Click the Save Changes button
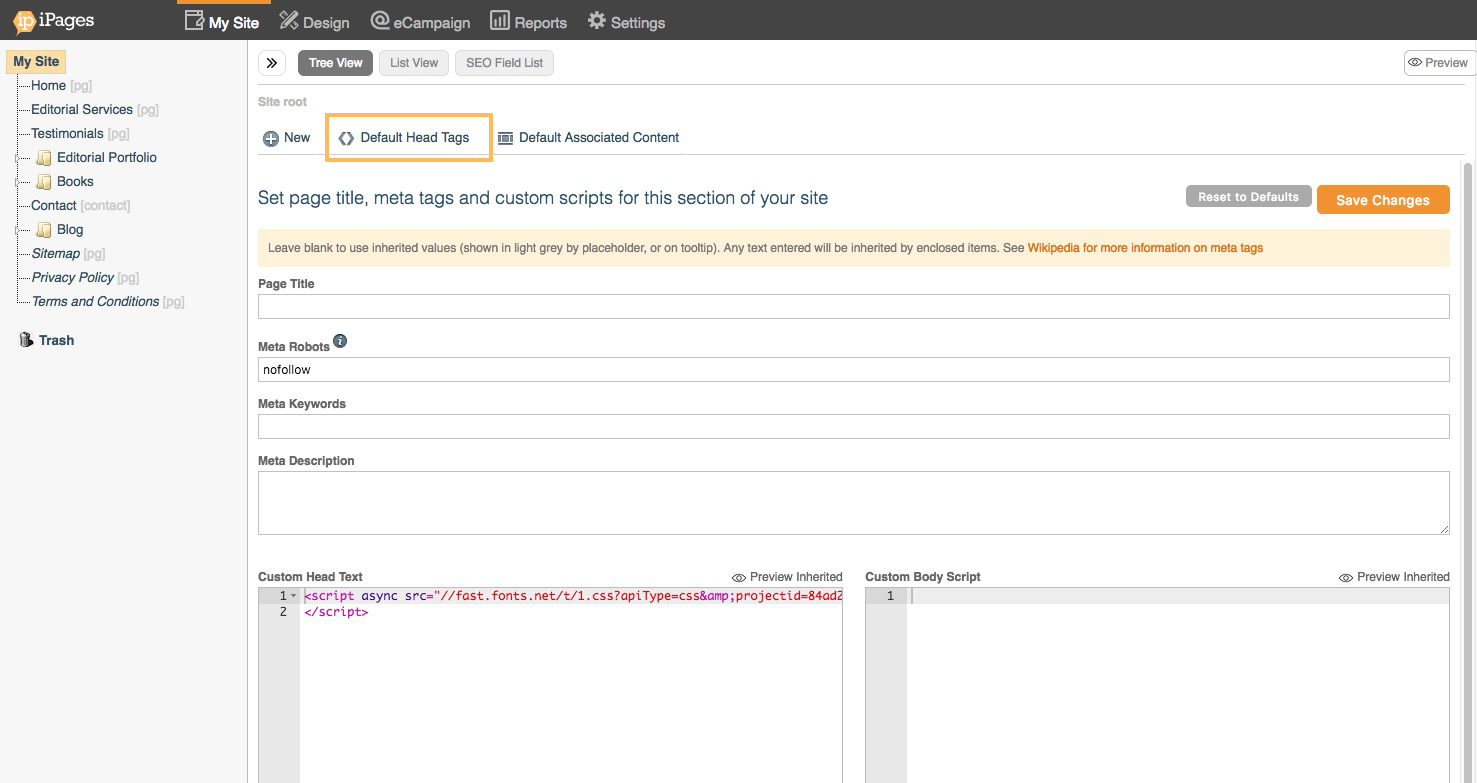Screen dimensions: 1477x783 (x=1382, y=200)
